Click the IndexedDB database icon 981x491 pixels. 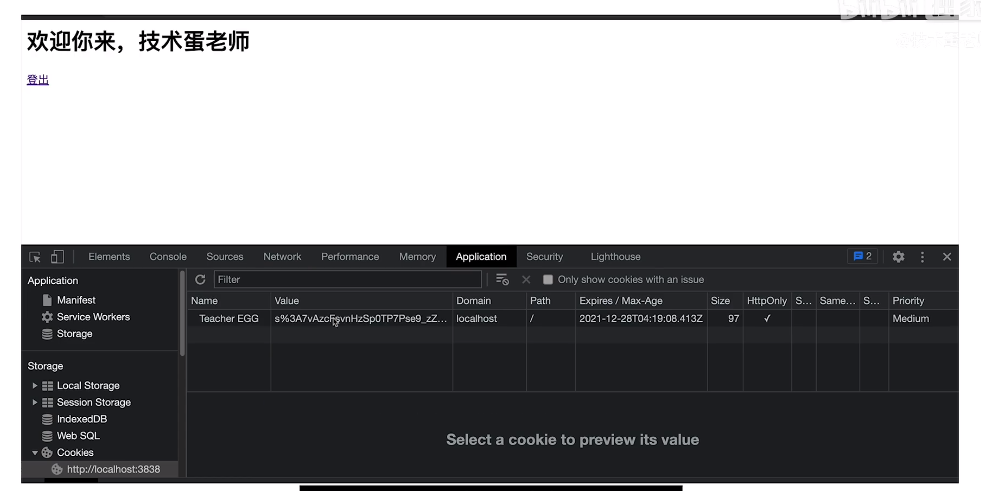pyautogui.click(x=47, y=419)
